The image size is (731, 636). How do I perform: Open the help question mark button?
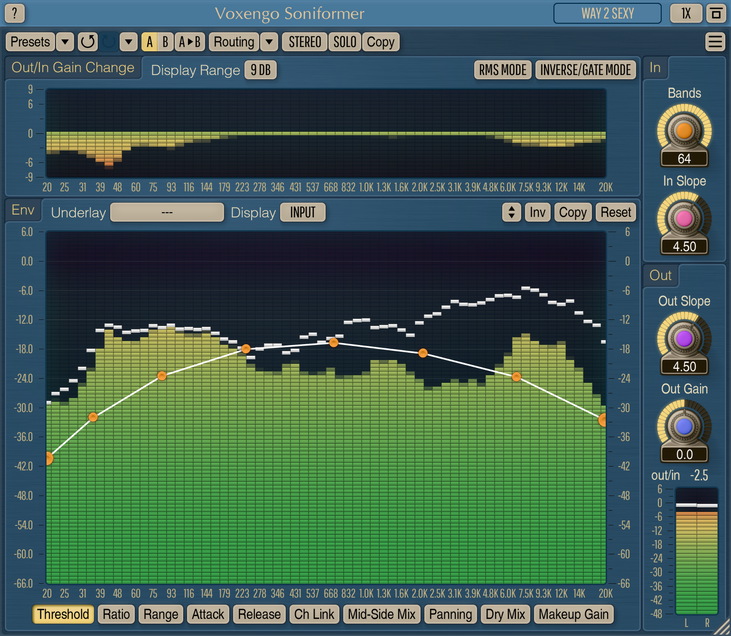(14, 14)
